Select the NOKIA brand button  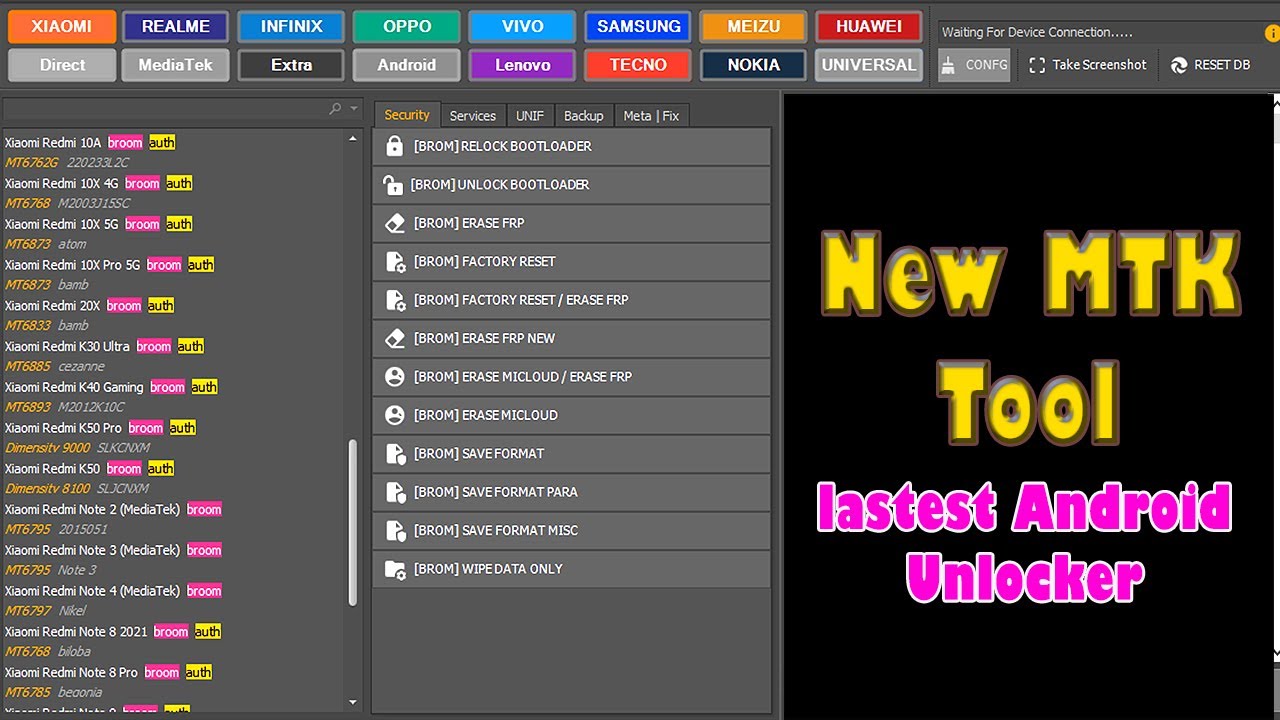click(x=754, y=65)
